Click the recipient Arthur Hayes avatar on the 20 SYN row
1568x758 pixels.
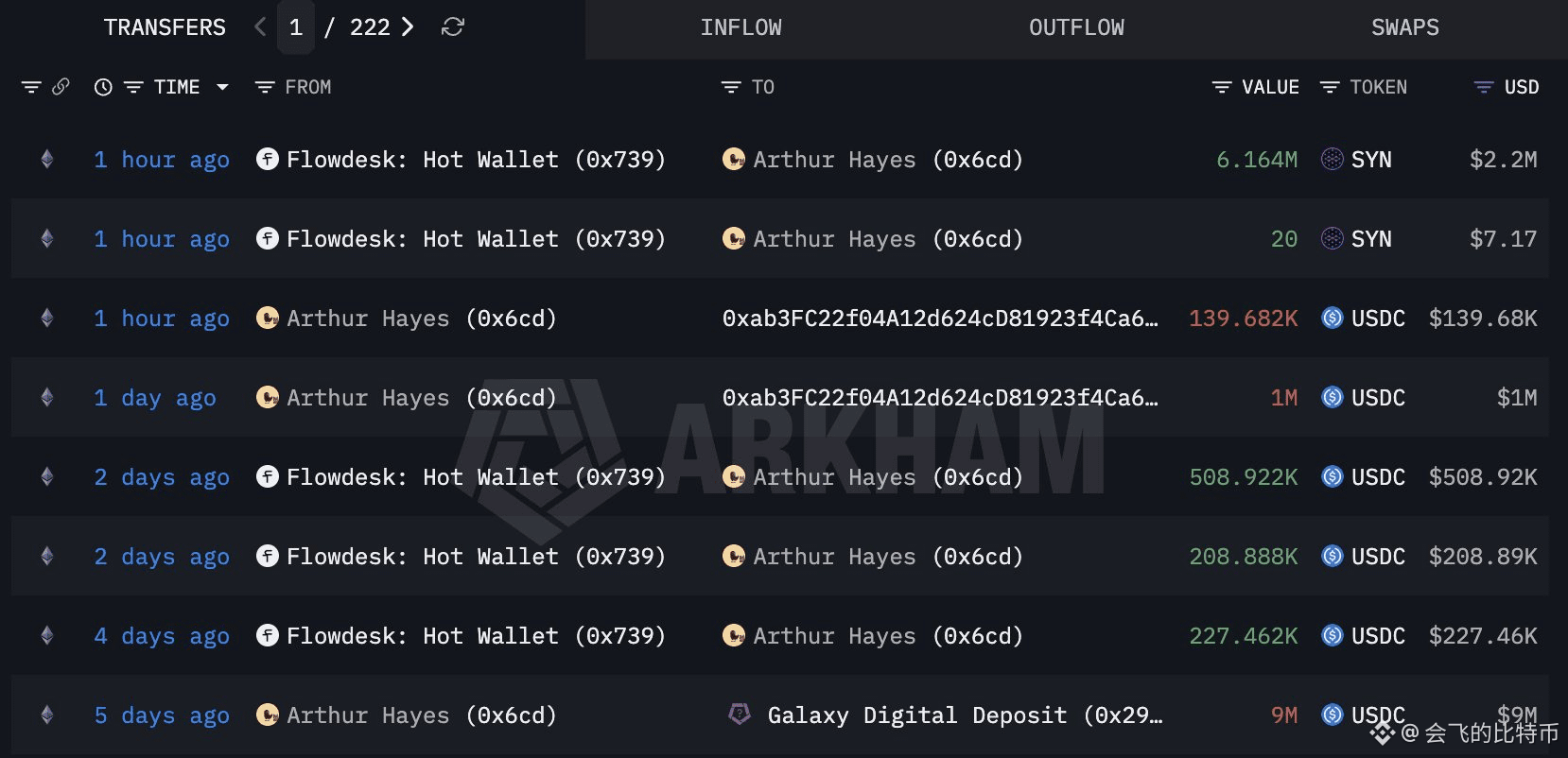click(x=734, y=238)
